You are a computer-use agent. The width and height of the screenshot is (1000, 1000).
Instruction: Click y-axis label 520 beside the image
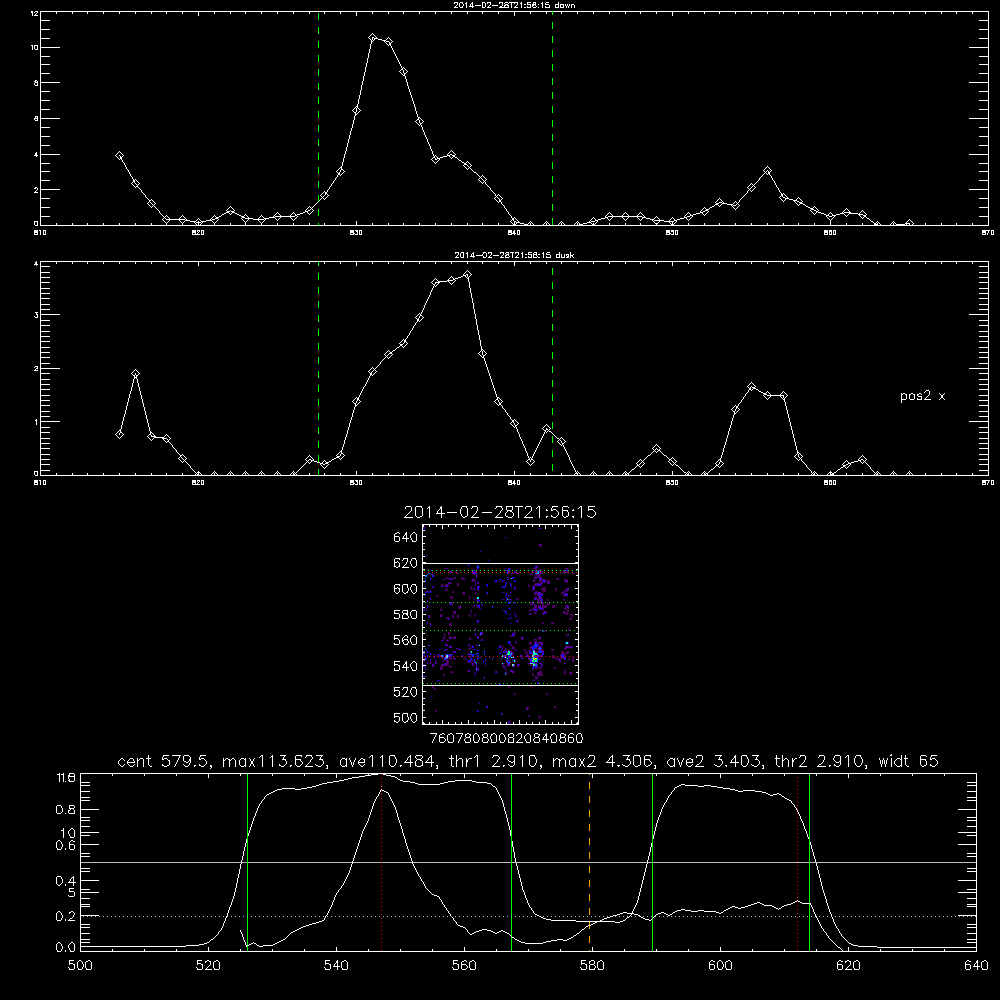[406, 692]
